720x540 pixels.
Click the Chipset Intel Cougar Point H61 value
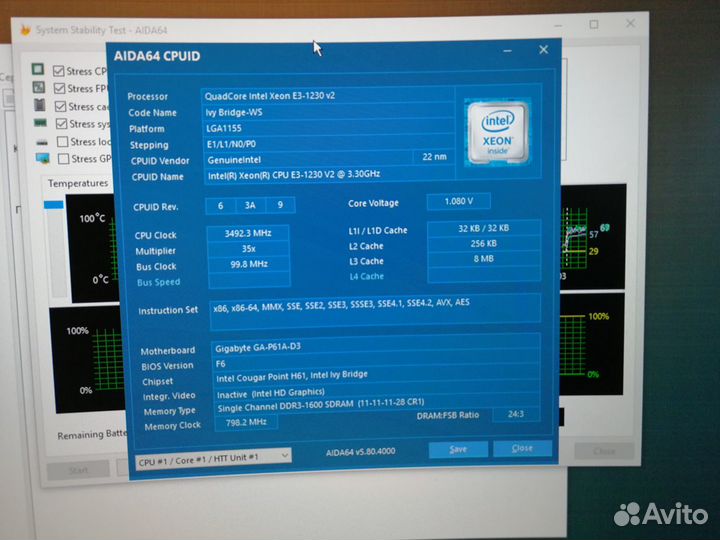pyautogui.click(x=376, y=376)
